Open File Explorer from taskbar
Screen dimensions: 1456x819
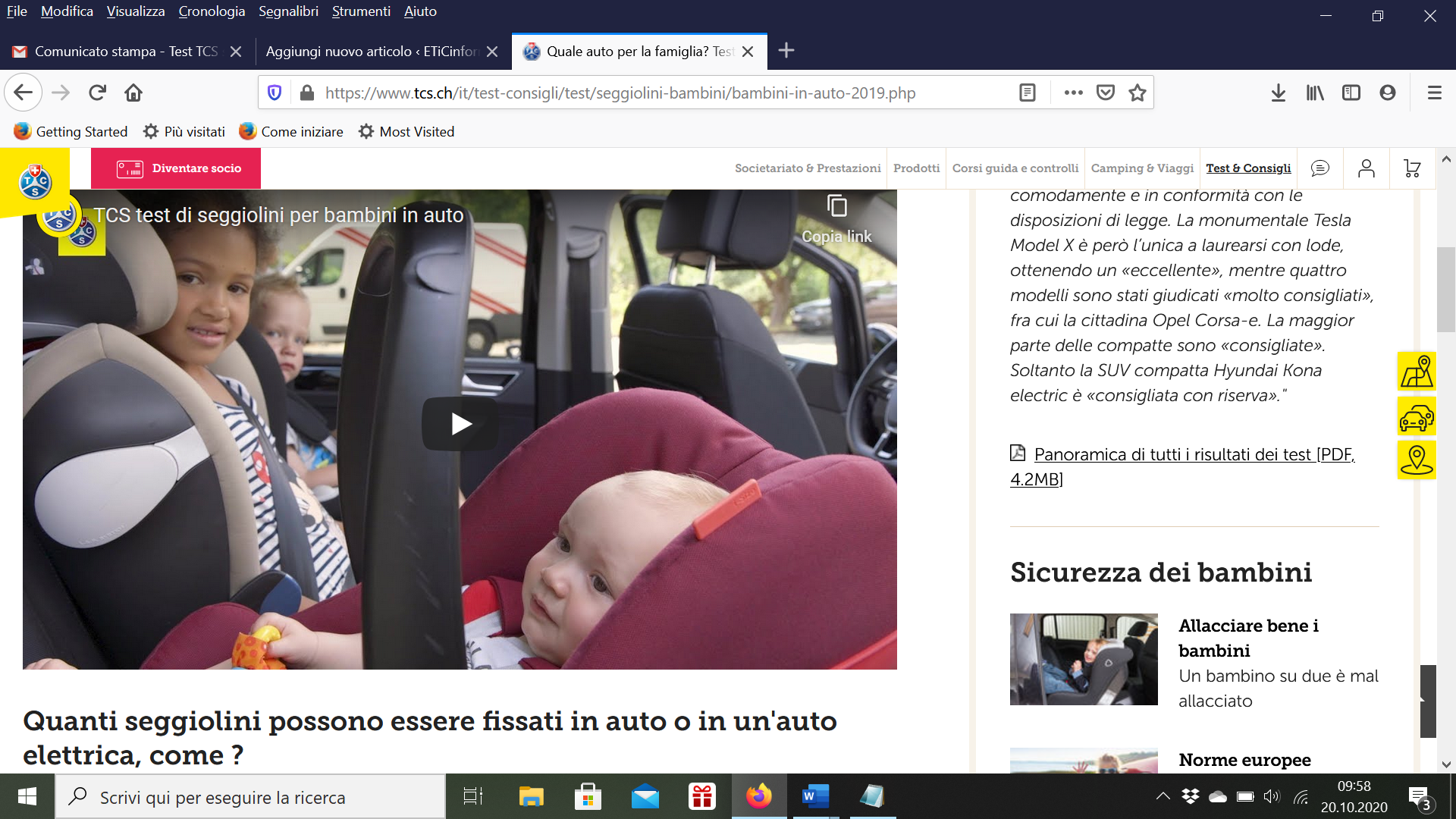tap(531, 796)
